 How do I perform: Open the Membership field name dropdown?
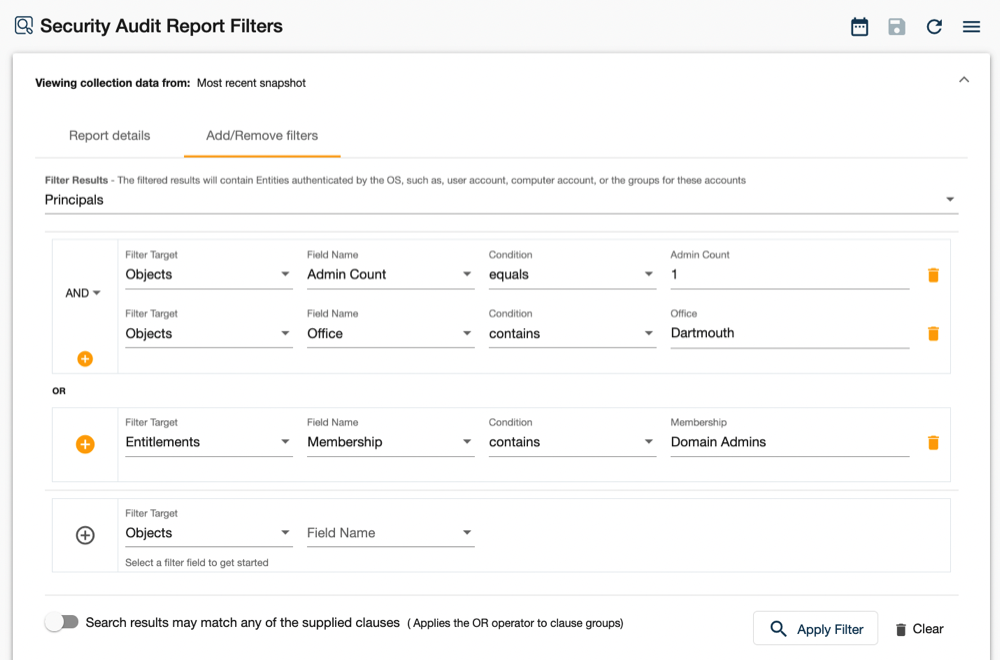(390, 442)
